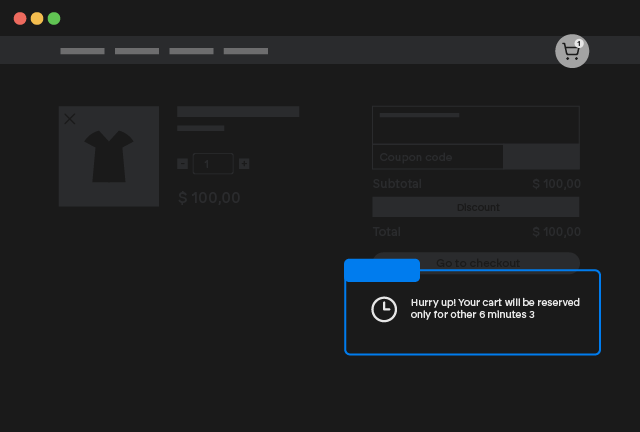Click the t-shirt product thumbnail
The image size is (640, 432).
point(108,157)
